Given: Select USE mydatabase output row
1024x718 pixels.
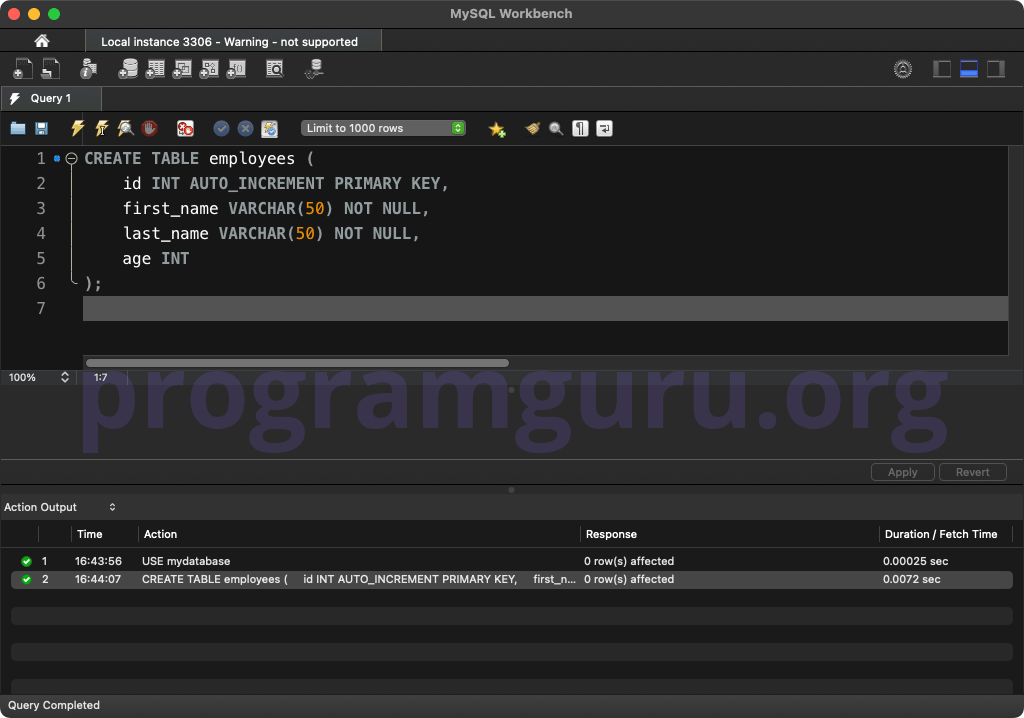Looking at the screenshot, I should pos(512,561).
